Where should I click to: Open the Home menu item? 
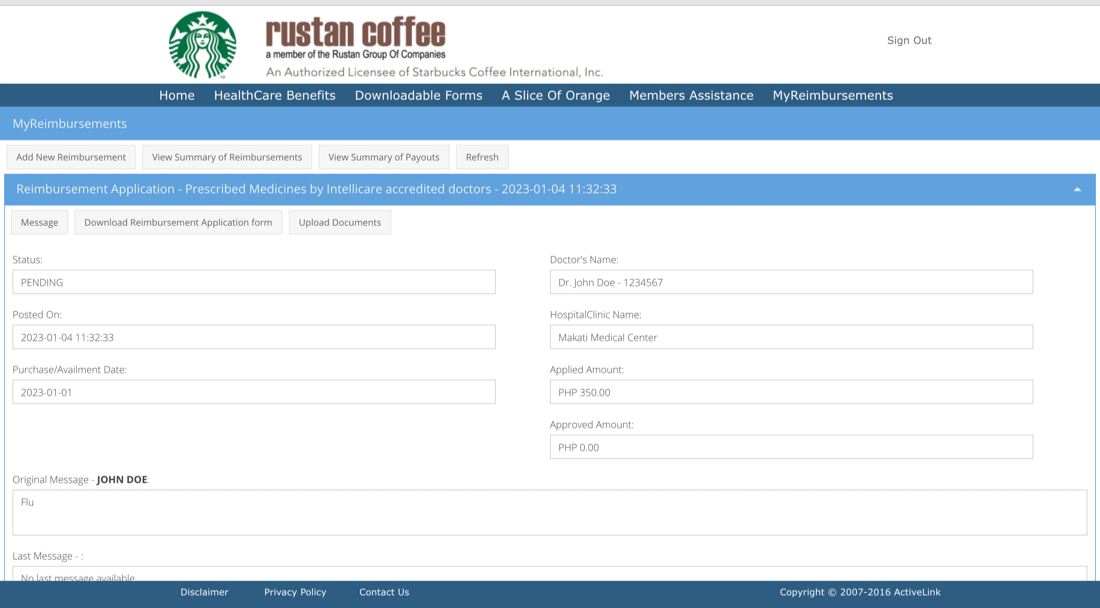177,96
